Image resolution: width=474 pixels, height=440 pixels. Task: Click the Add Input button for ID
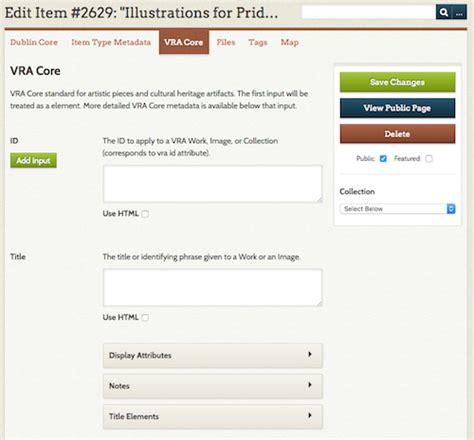tap(33, 160)
